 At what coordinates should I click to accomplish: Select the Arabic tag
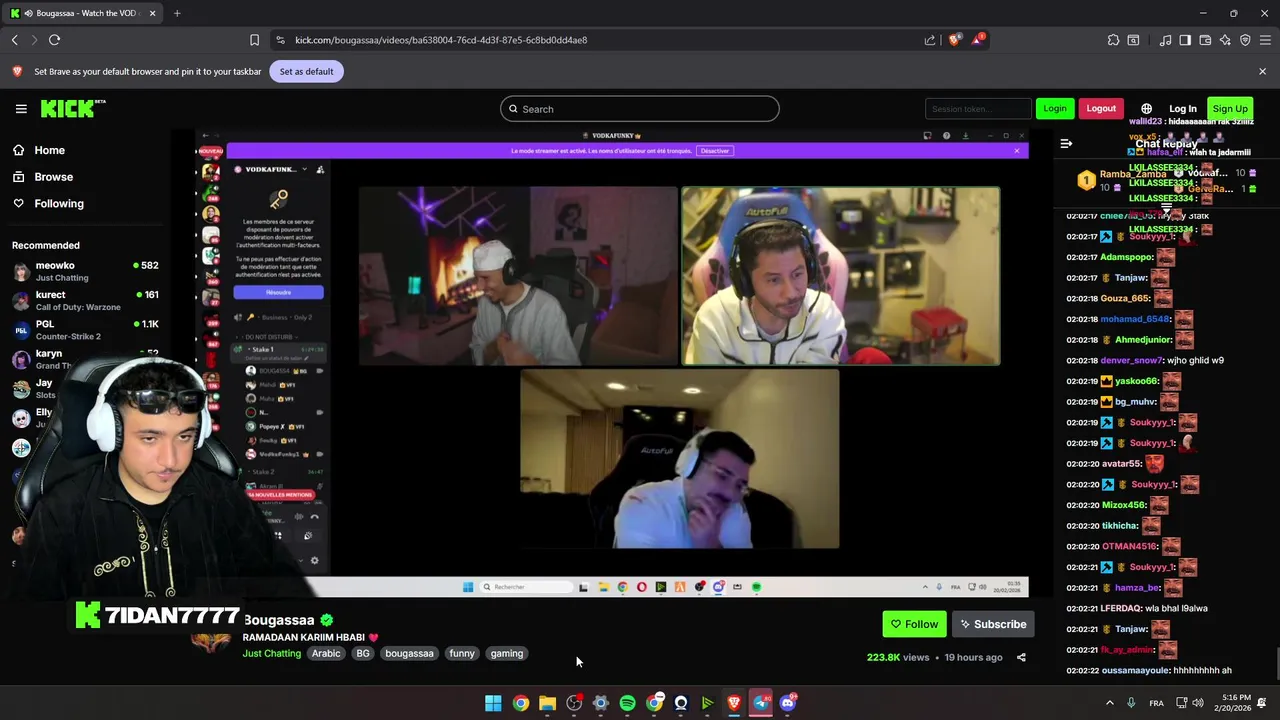(326, 654)
